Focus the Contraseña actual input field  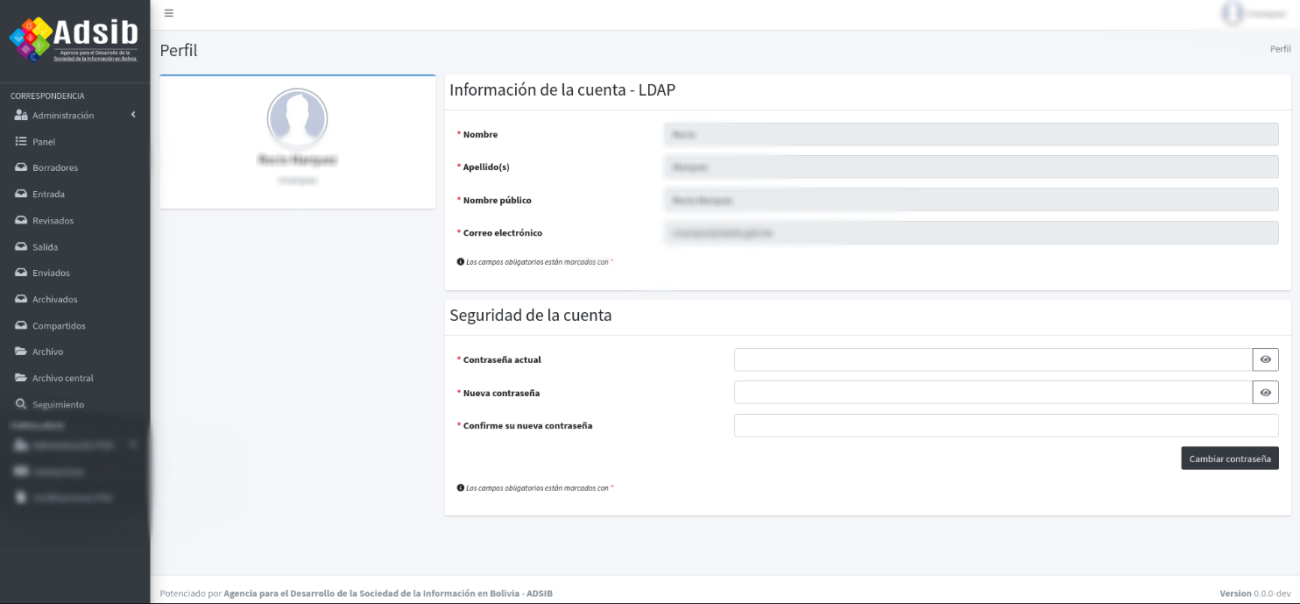click(x=992, y=360)
